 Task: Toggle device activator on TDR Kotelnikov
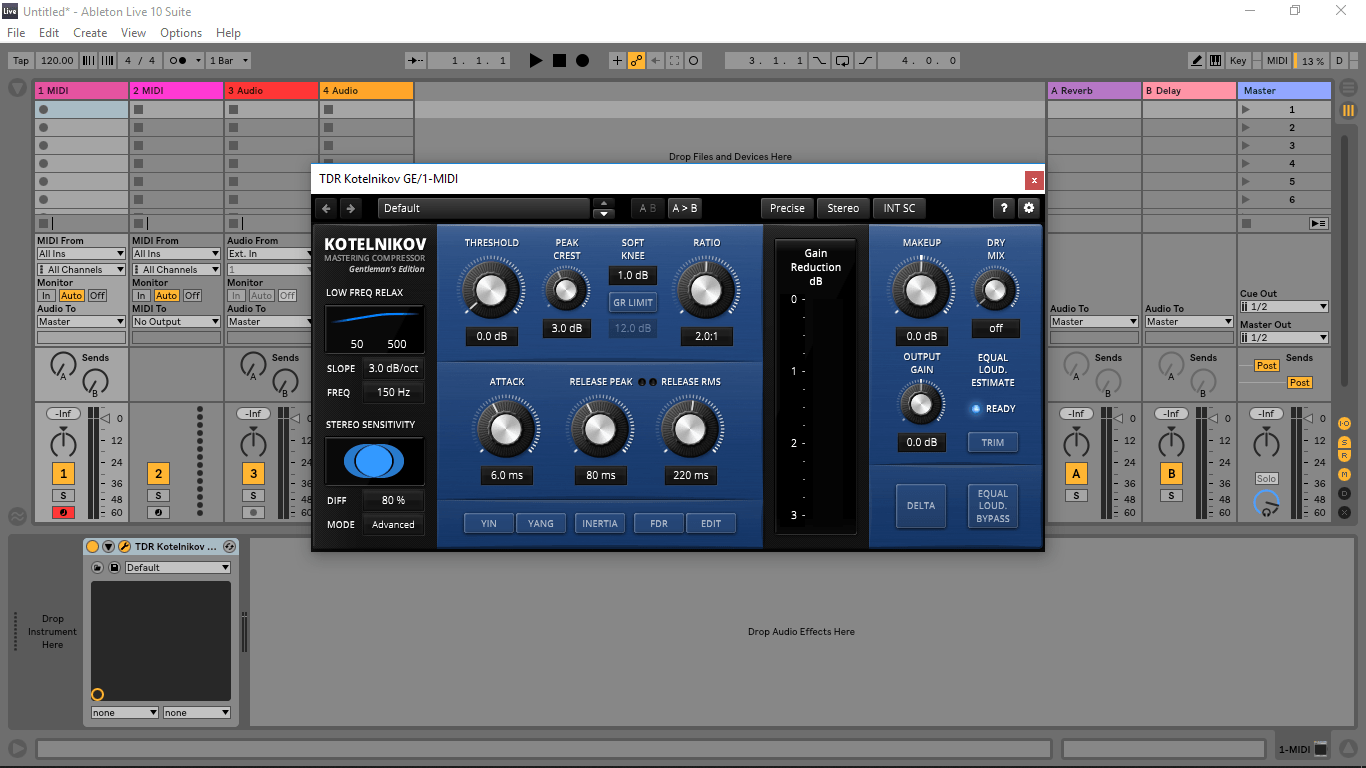coord(93,547)
